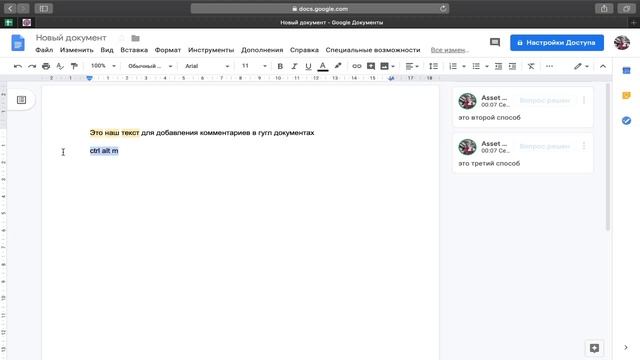This screenshot has width=640, height=360.
Task: Click the browser share icon
Action: tap(604, 9)
